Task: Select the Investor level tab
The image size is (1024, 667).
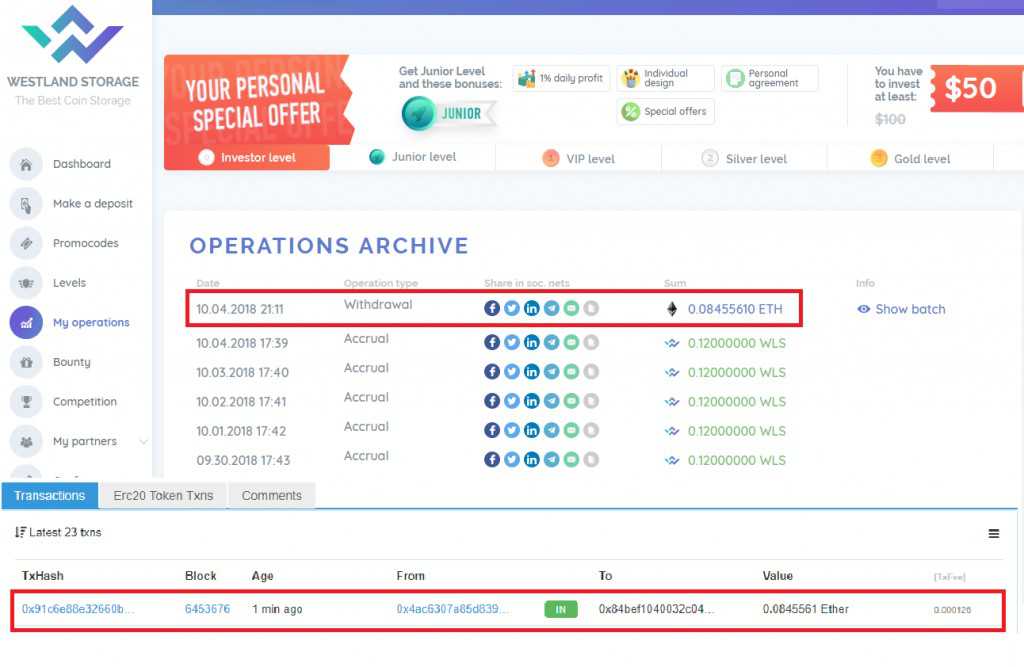Action: (247, 157)
